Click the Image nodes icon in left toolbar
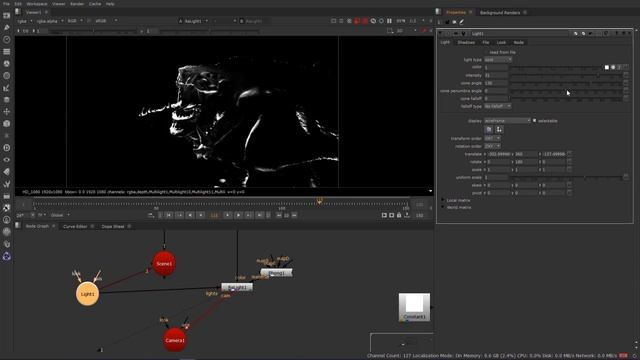The width and height of the screenshot is (640, 360). tap(7, 16)
